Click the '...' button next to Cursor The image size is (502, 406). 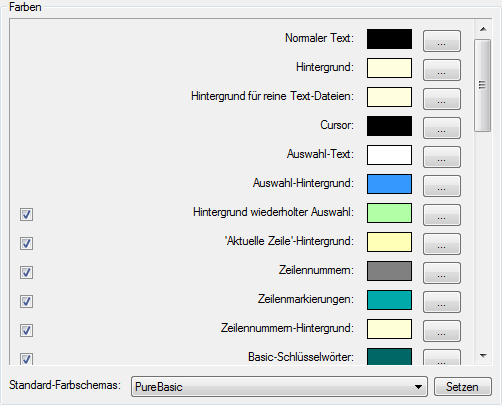pos(442,128)
